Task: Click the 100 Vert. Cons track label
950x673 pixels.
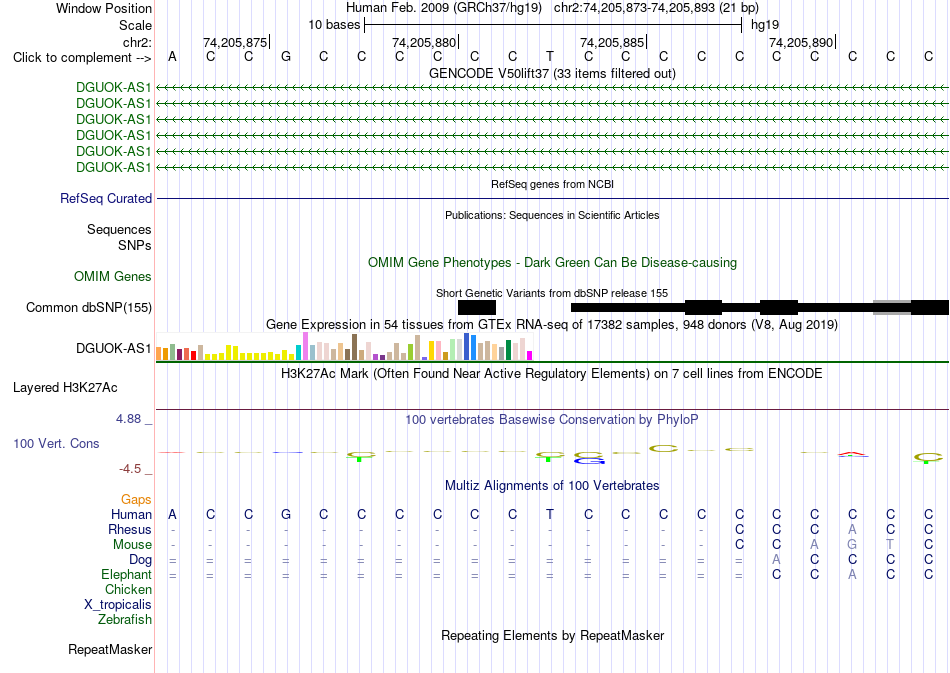Action: point(56,444)
